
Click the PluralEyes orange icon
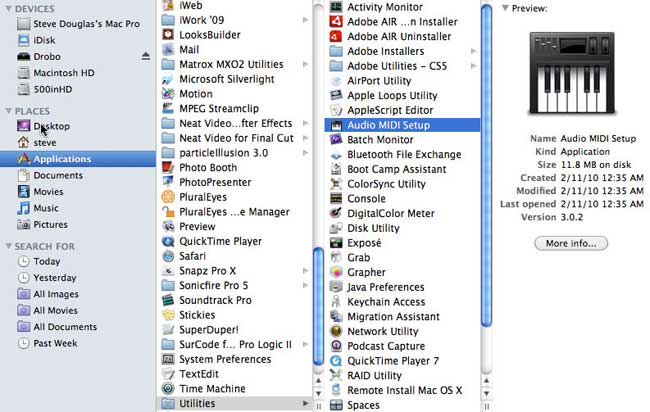(x=168, y=197)
